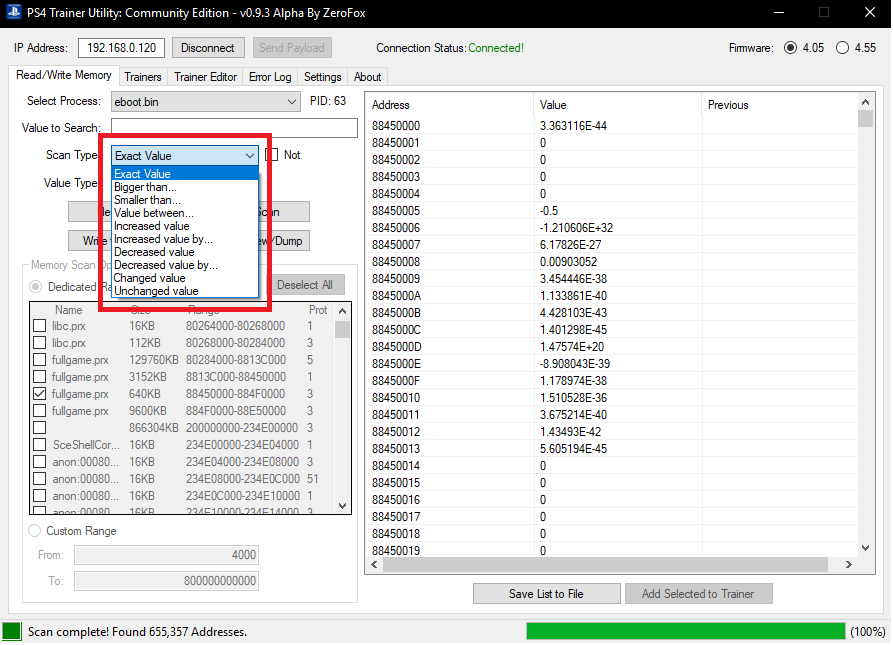Click into the Value to Search field
The height and width of the screenshot is (645, 893).
(234, 128)
